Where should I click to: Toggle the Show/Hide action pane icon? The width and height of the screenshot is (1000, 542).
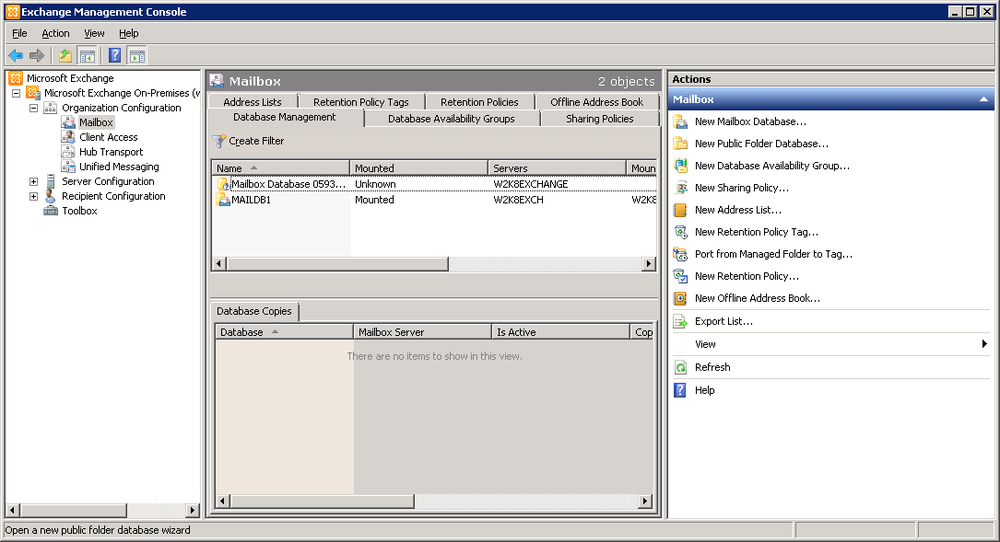point(137,55)
